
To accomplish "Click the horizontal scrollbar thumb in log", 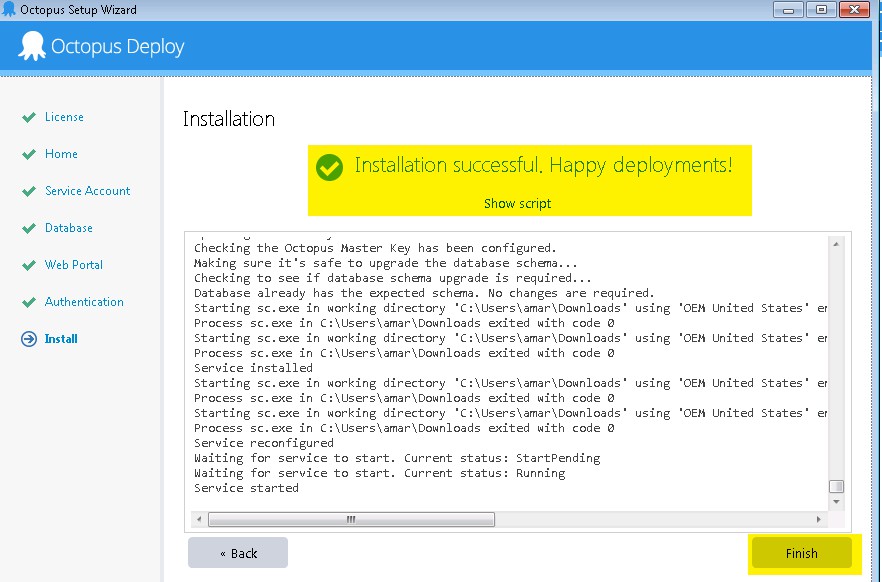I will pos(351,519).
